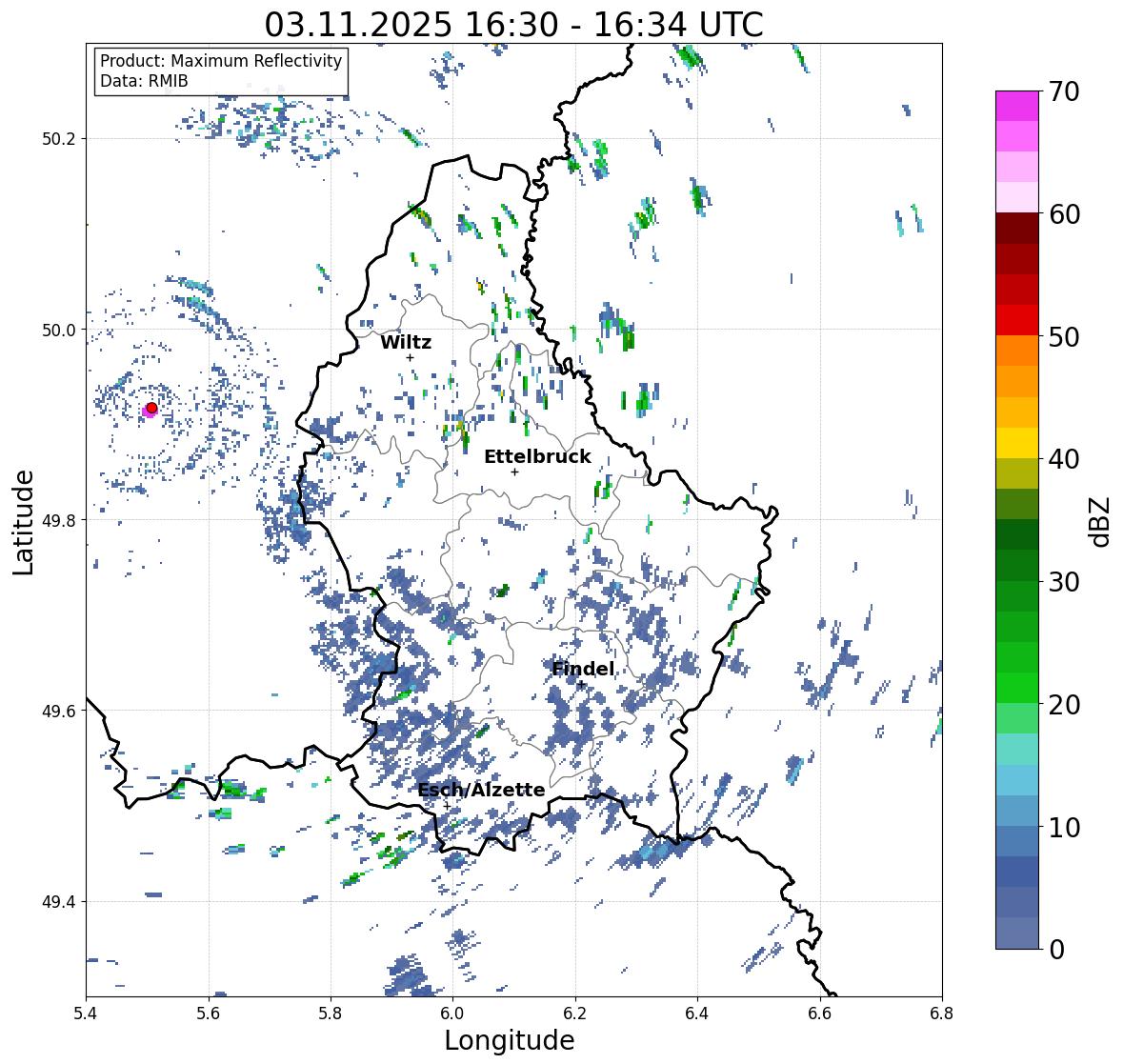The image size is (1123, 1064).
Task: Click the Longitude axis label
Action: (510, 1040)
